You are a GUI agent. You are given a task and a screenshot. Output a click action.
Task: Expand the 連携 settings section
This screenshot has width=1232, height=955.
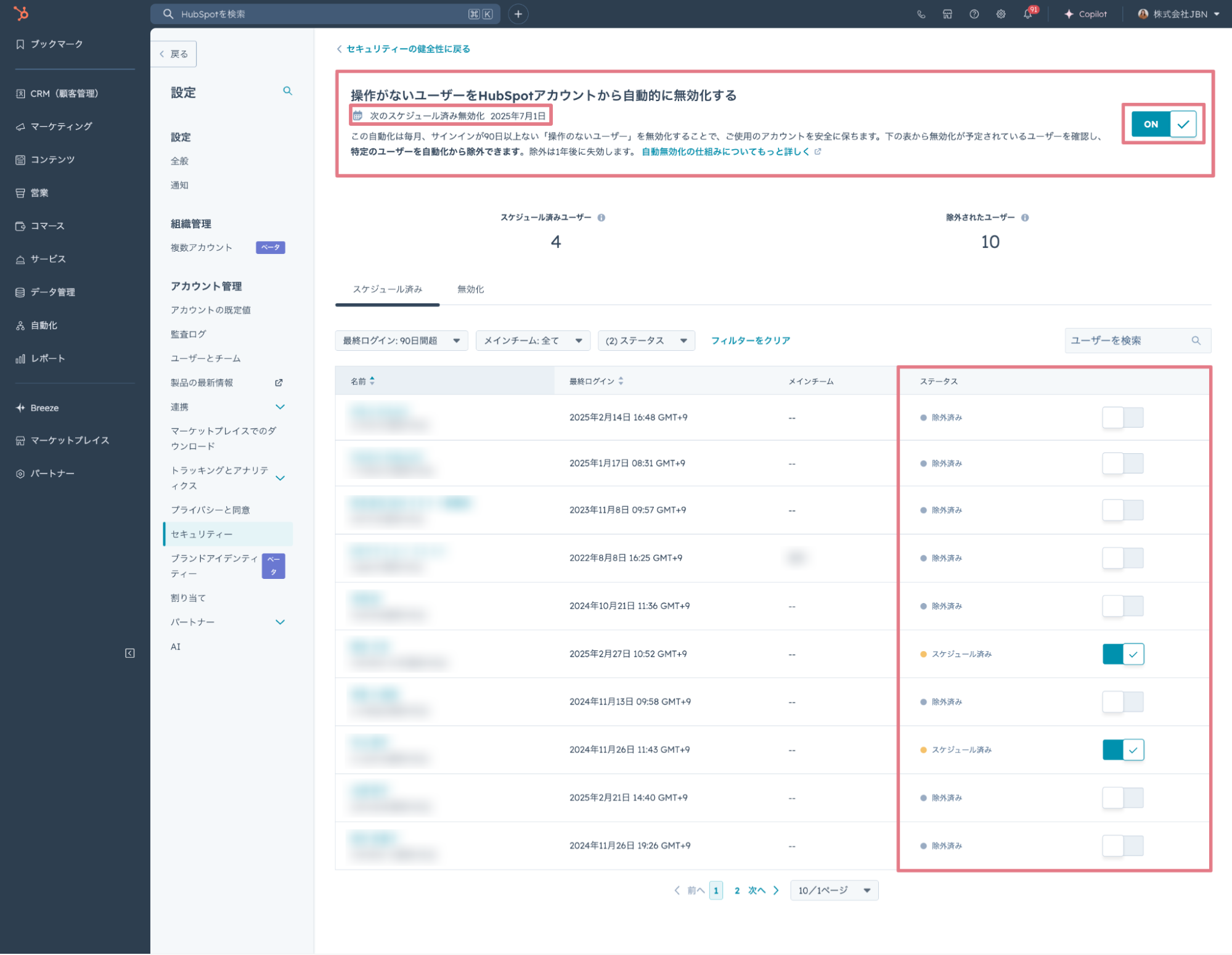280,407
